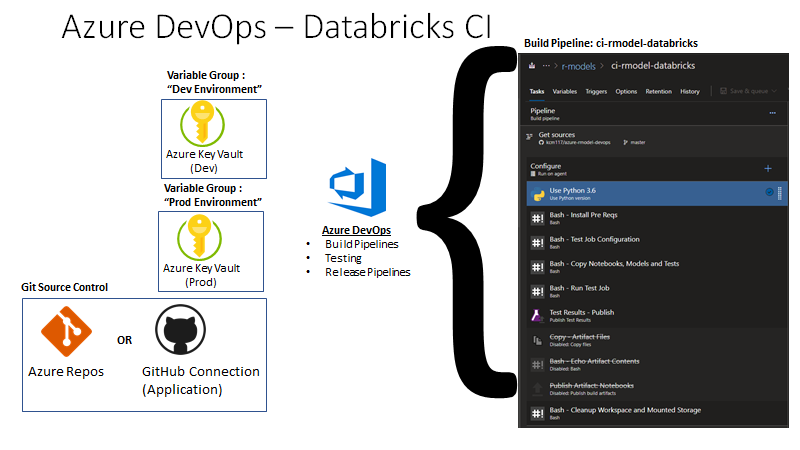Image resolution: width=800 pixels, height=450 pixels.
Task: Switch to the Variables tab
Action: pyautogui.click(x=565, y=91)
